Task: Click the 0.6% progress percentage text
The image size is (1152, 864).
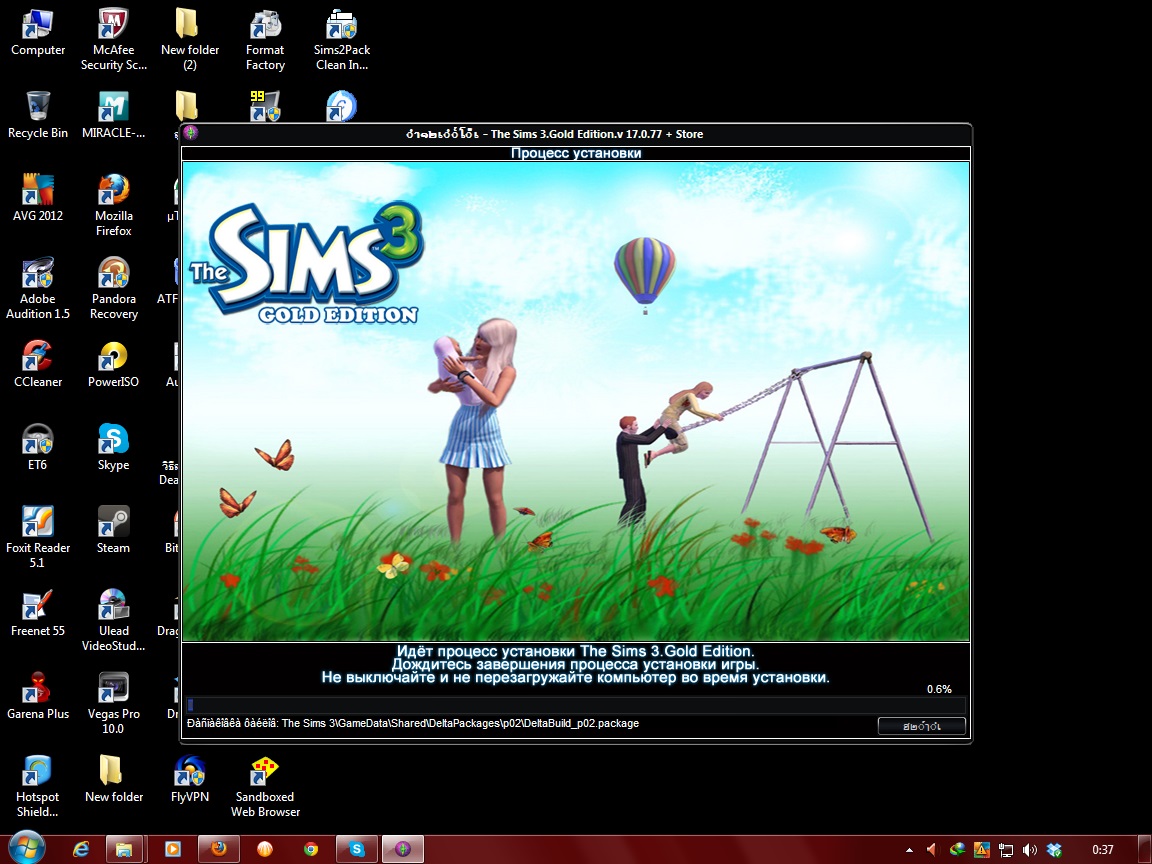Action: coord(939,689)
